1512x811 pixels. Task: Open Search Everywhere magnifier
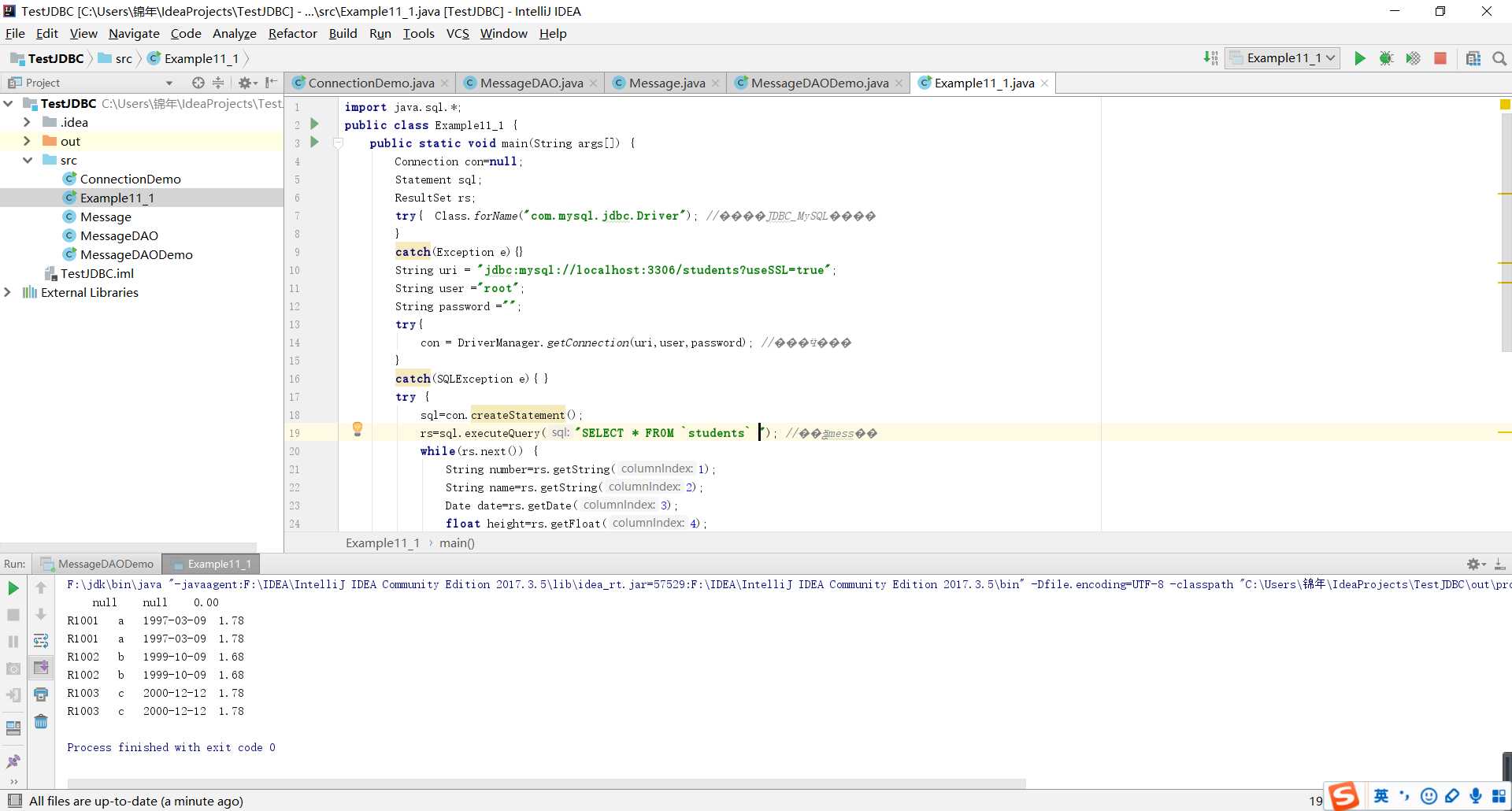[x=1499, y=58]
